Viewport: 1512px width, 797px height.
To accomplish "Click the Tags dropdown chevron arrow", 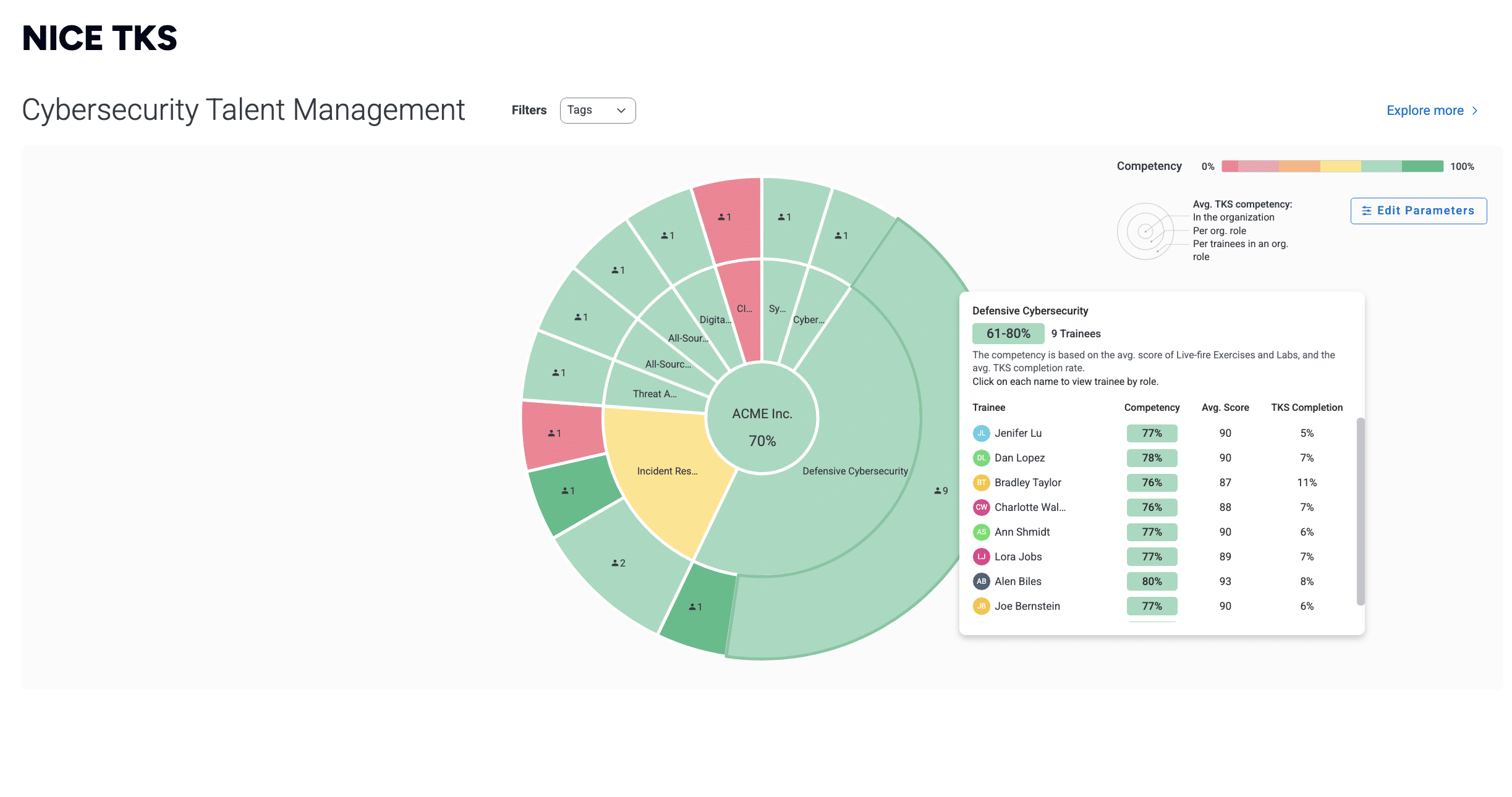I will 621,111.
